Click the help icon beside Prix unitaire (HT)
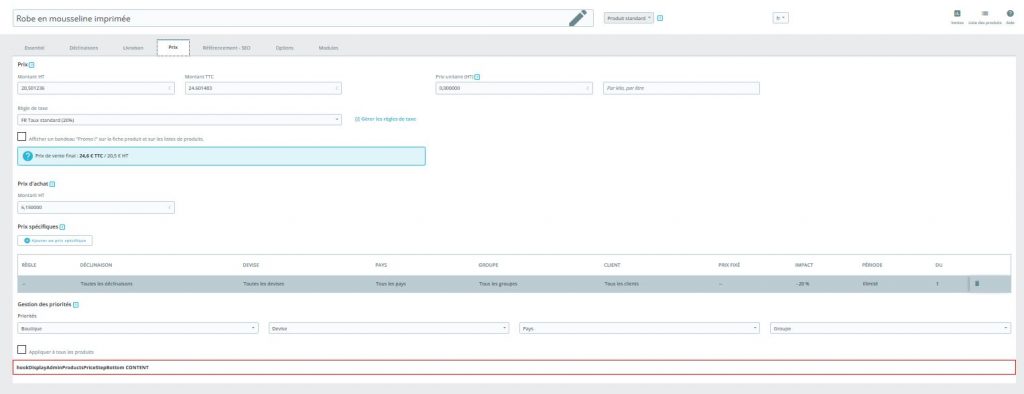This screenshot has width=1024, height=394. tap(477, 76)
